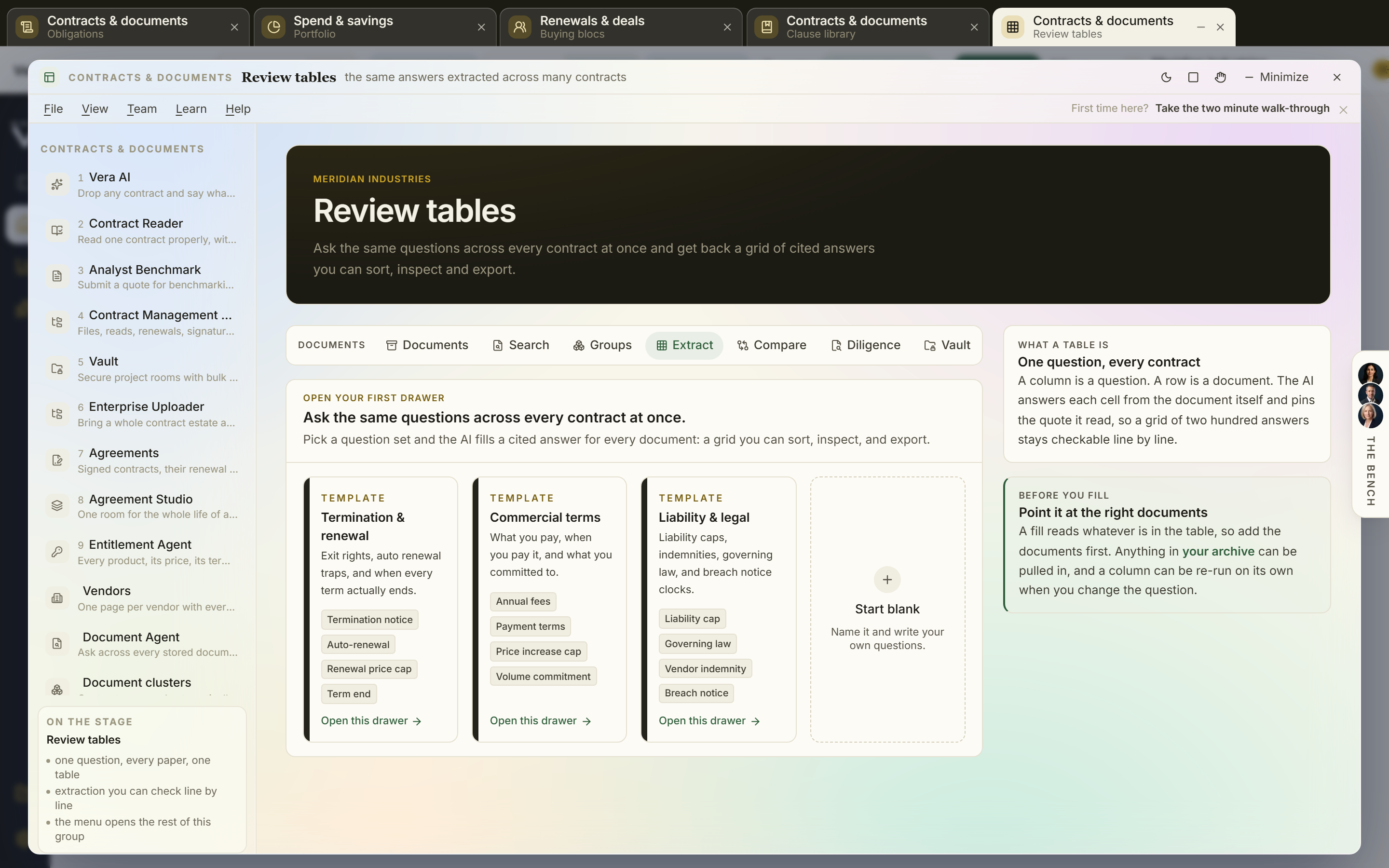Click the Analyst Benchmark document icon
The height and width of the screenshot is (868, 1389).
(57, 276)
